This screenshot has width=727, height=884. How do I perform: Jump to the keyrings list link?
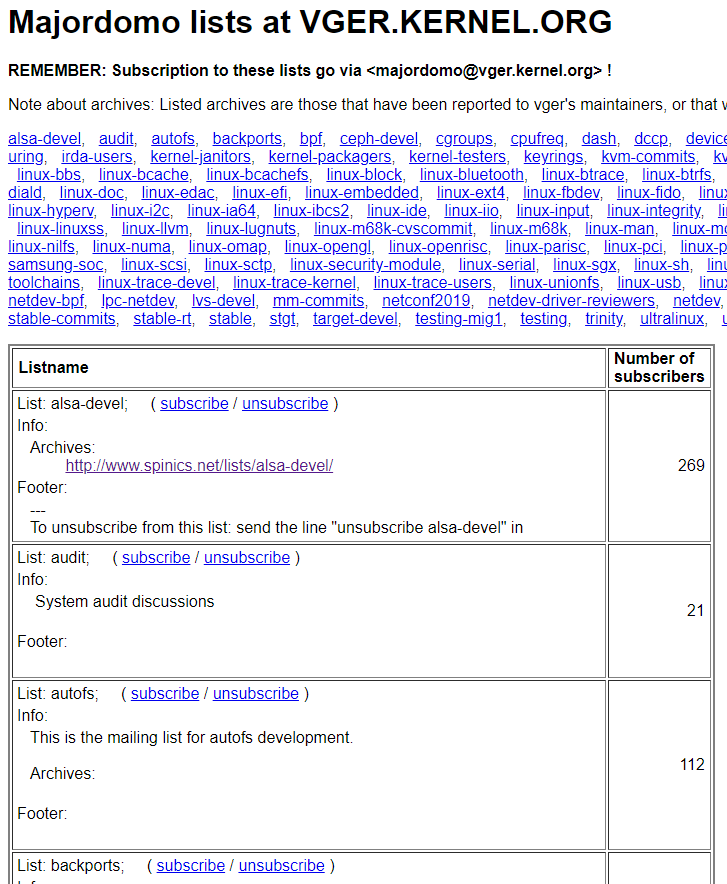pyautogui.click(x=553, y=157)
